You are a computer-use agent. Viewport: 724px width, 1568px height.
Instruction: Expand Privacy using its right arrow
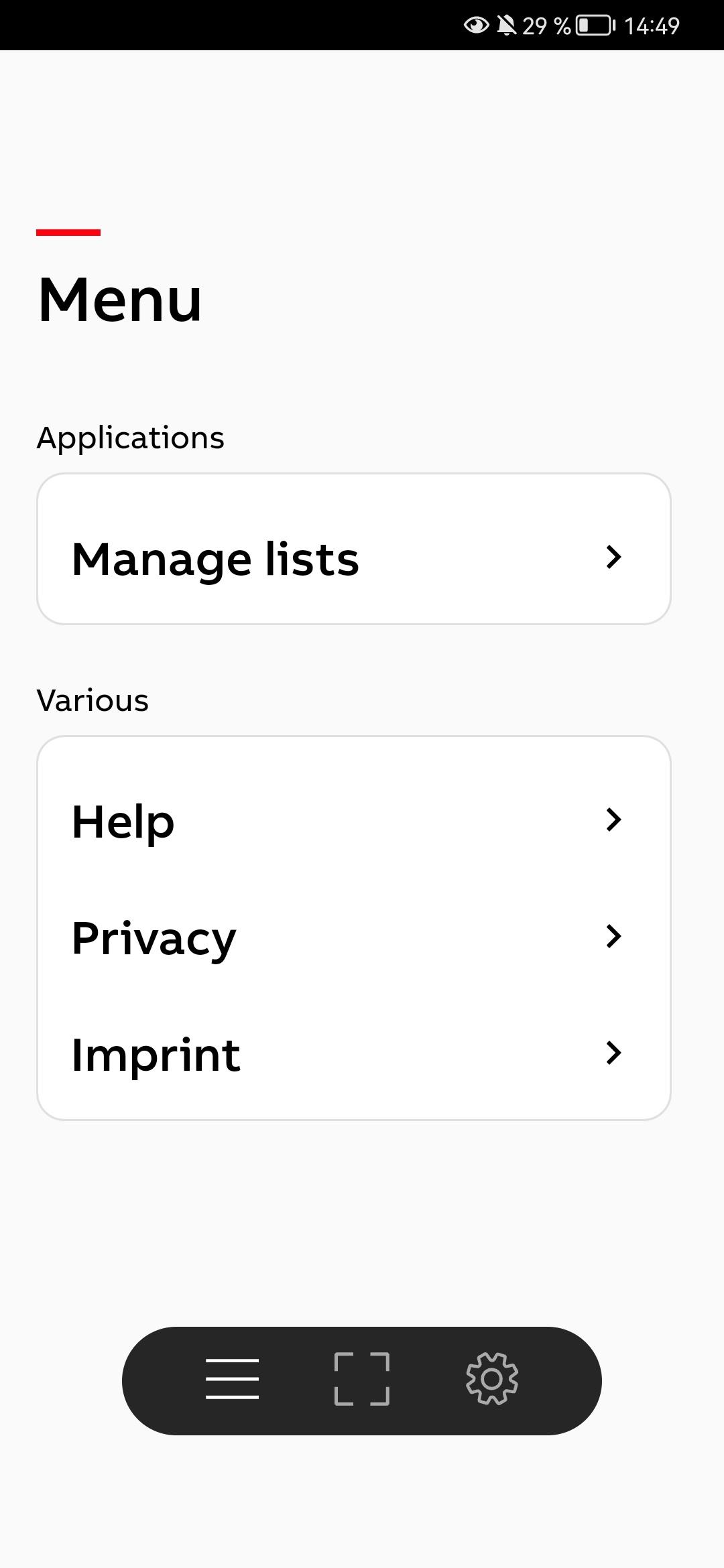[613, 936]
